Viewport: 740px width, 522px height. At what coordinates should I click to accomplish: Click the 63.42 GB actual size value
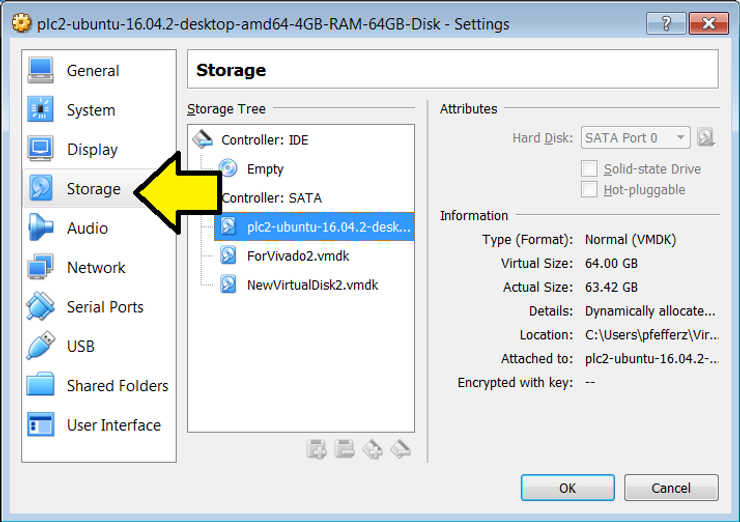tap(611, 287)
